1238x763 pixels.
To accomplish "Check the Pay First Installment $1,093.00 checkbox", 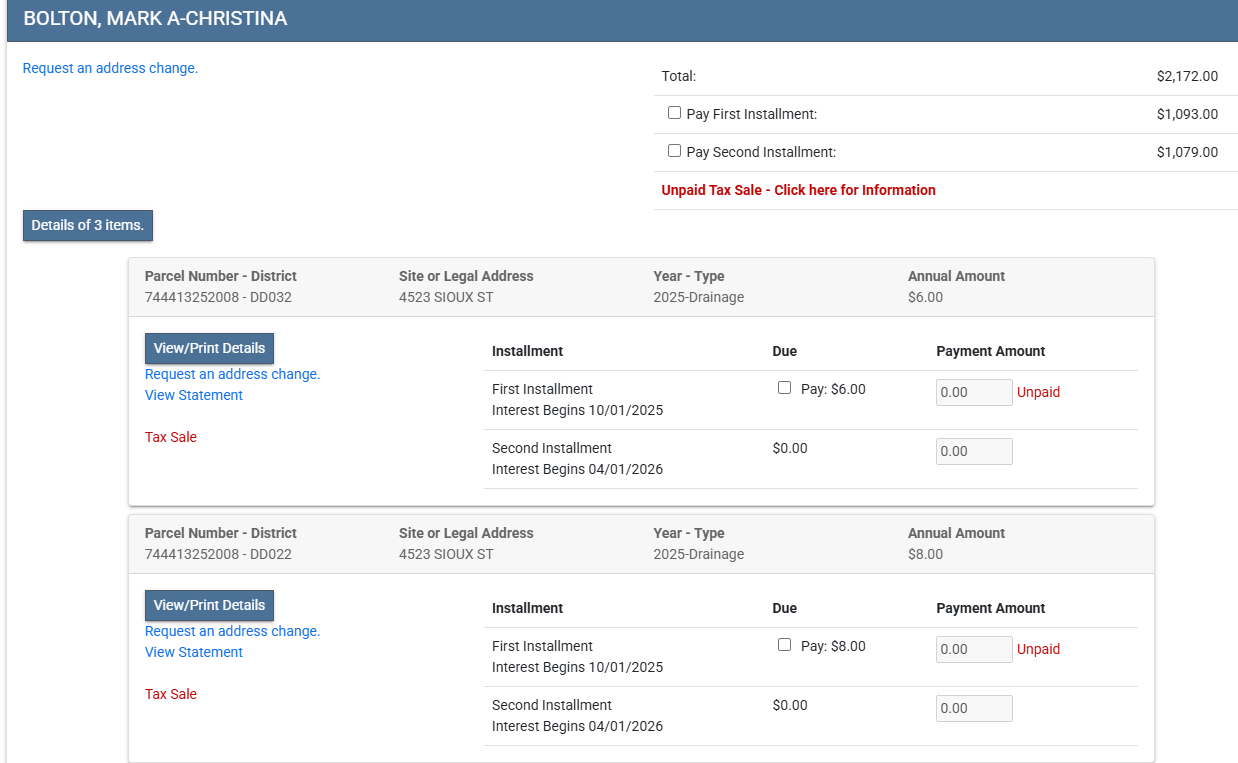I will (675, 113).
